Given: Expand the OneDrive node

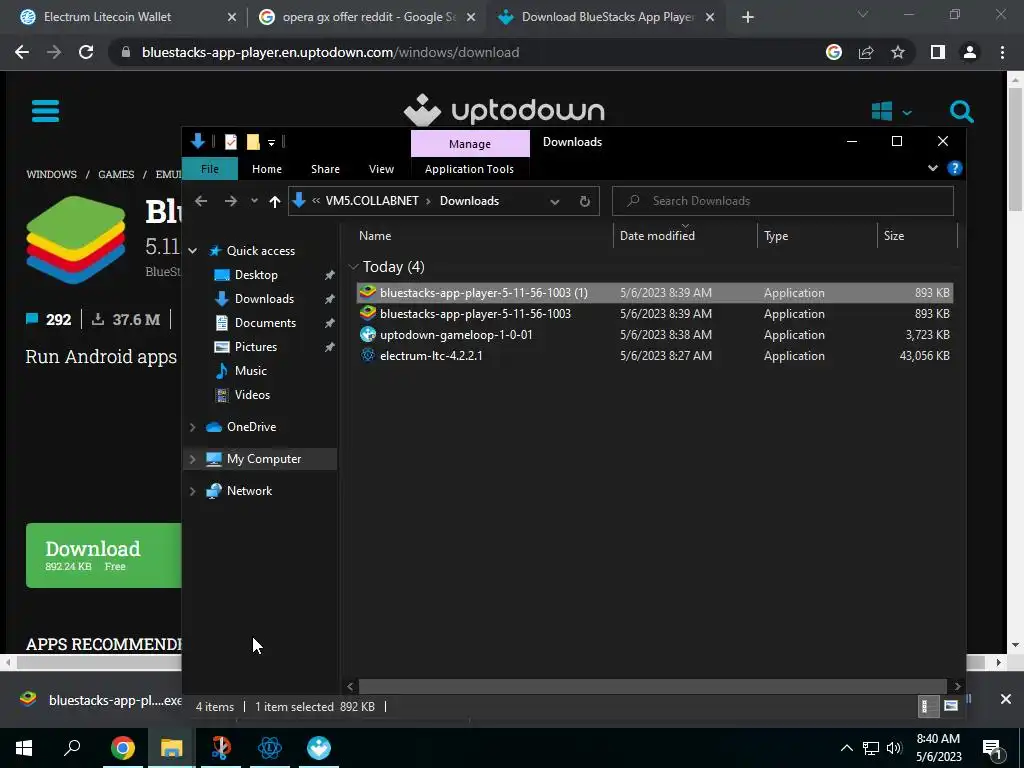Looking at the screenshot, I should [x=192, y=427].
